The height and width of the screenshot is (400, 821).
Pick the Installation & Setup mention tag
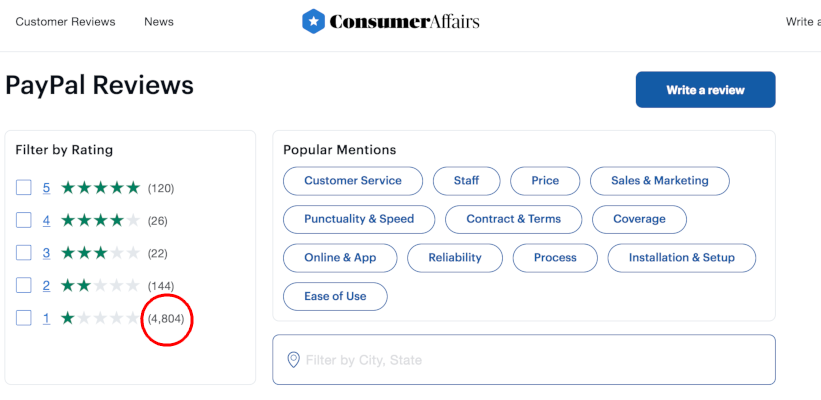pyautogui.click(x=681, y=258)
